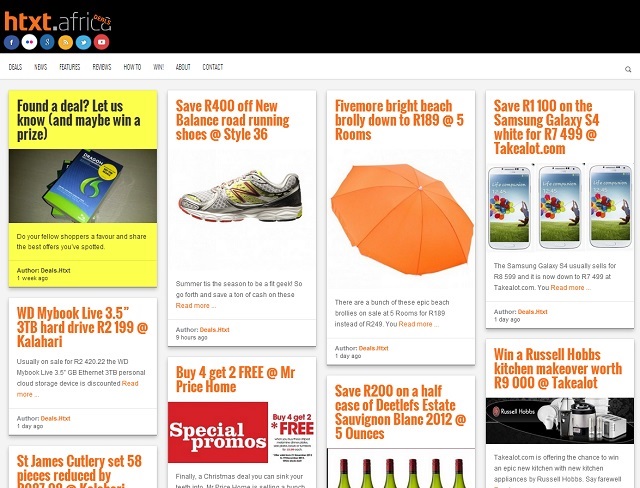The image size is (640, 488).
Task: Open the Flickr social icon
Action: (29, 42)
